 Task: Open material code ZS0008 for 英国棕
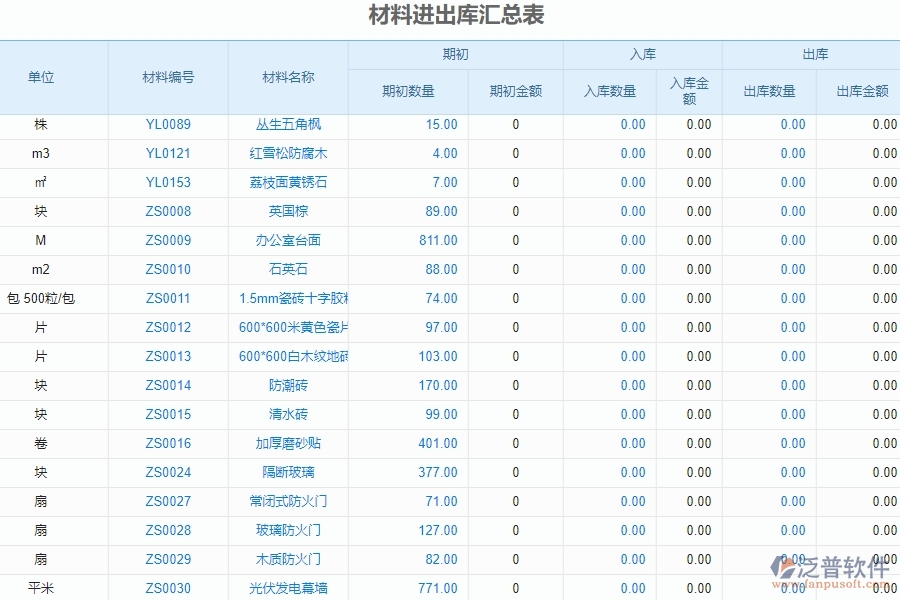[x=167, y=212]
